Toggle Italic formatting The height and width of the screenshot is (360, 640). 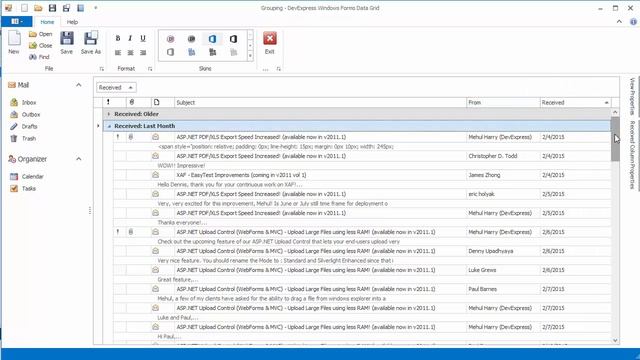click(x=130, y=38)
